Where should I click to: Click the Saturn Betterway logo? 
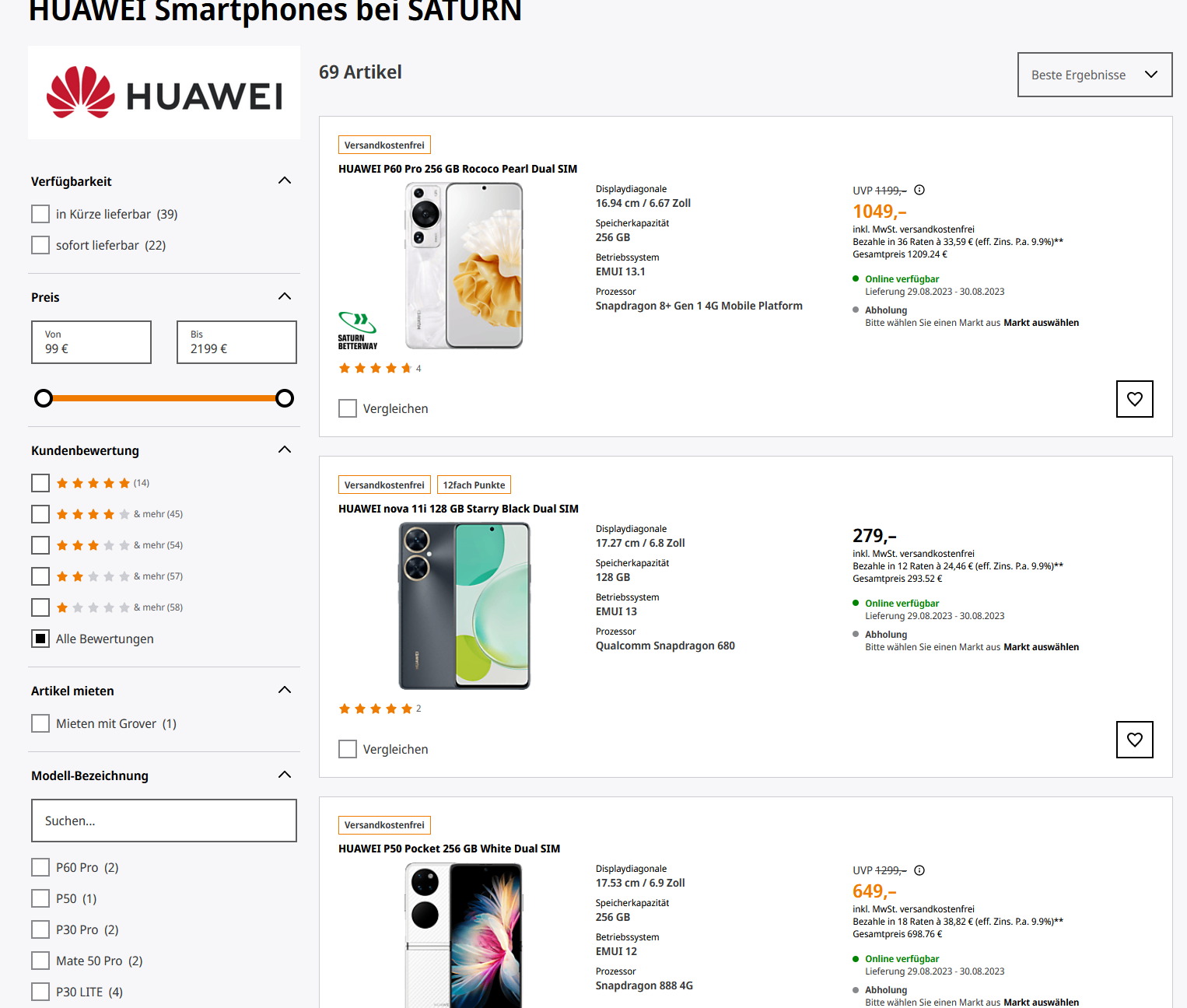point(358,331)
